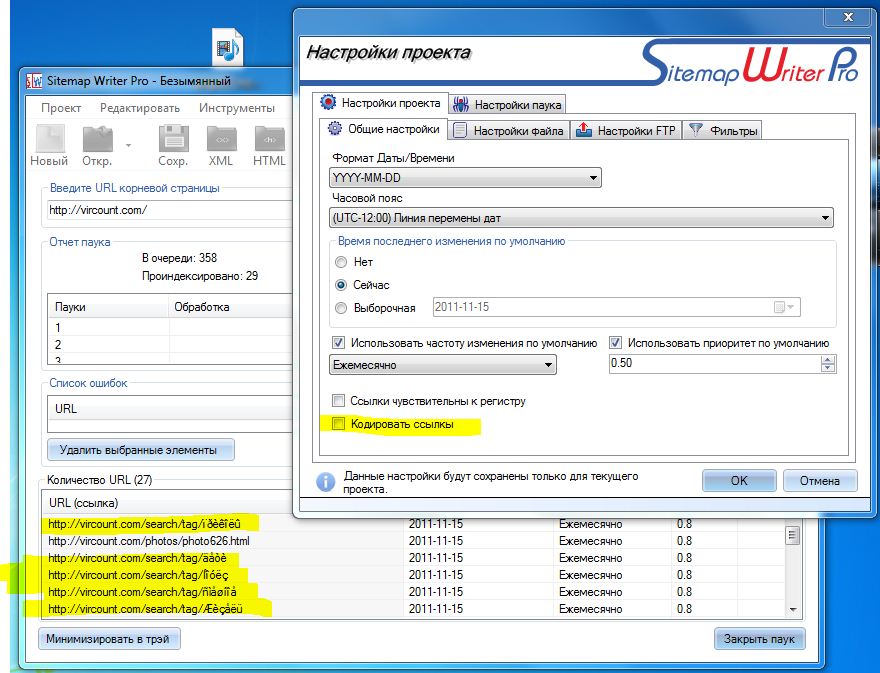
Task: Click the FTP upload icon on tab
Action: 584,130
